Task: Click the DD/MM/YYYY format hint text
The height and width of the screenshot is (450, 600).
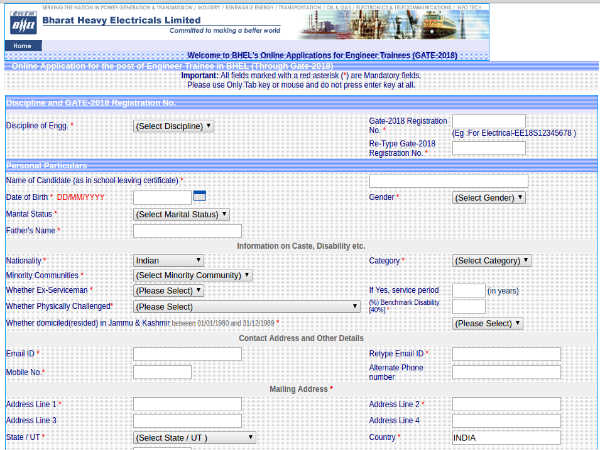Action: coord(80,197)
